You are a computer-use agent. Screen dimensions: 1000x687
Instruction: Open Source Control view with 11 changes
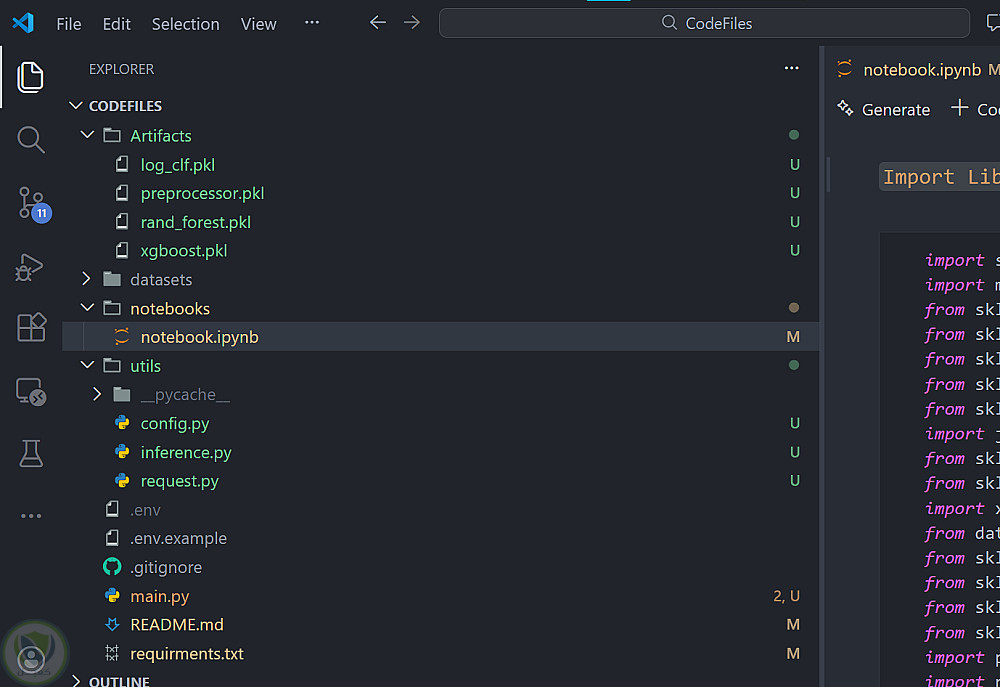click(x=31, y=204)
